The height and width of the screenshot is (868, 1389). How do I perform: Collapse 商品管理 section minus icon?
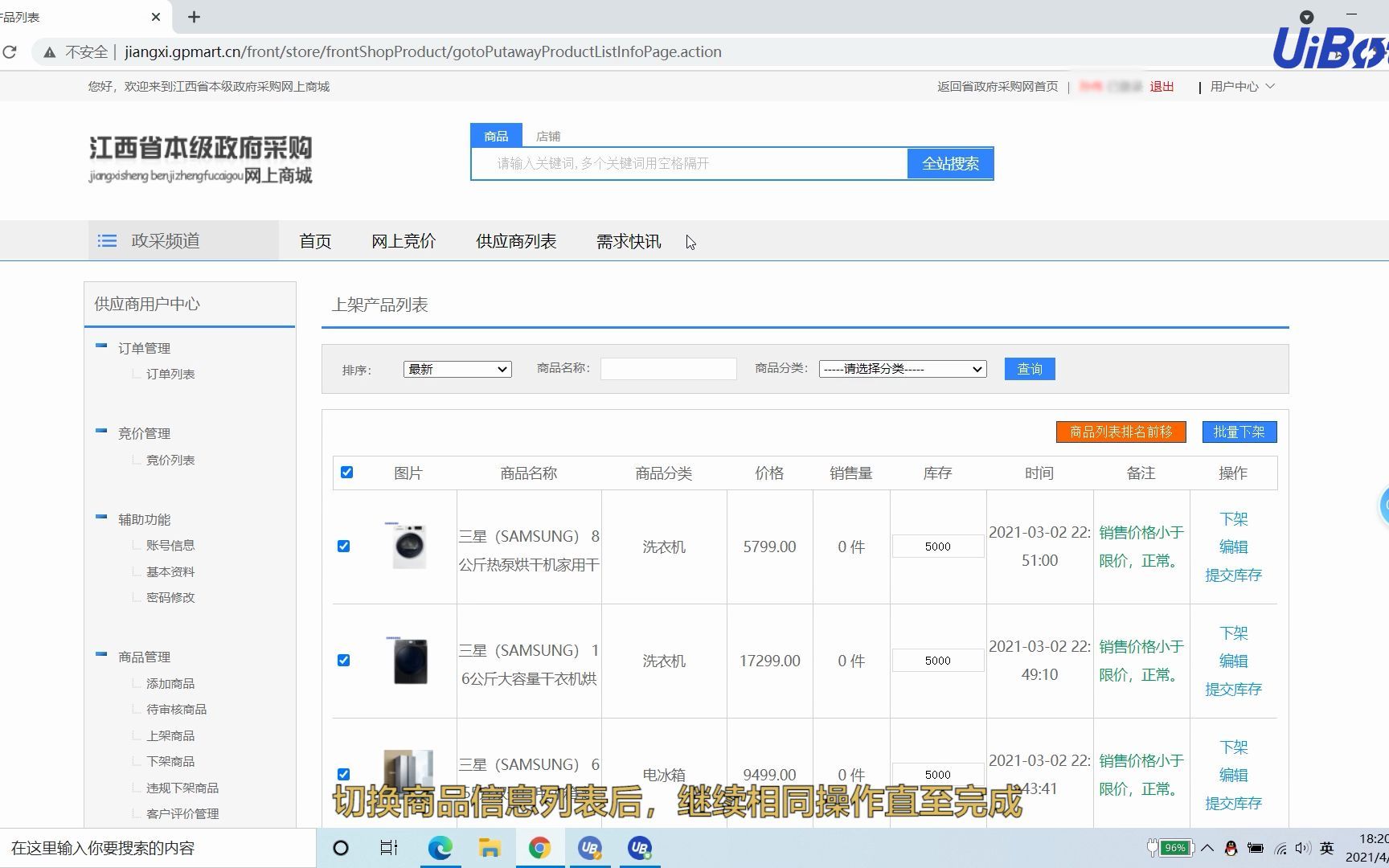point(101,654)
